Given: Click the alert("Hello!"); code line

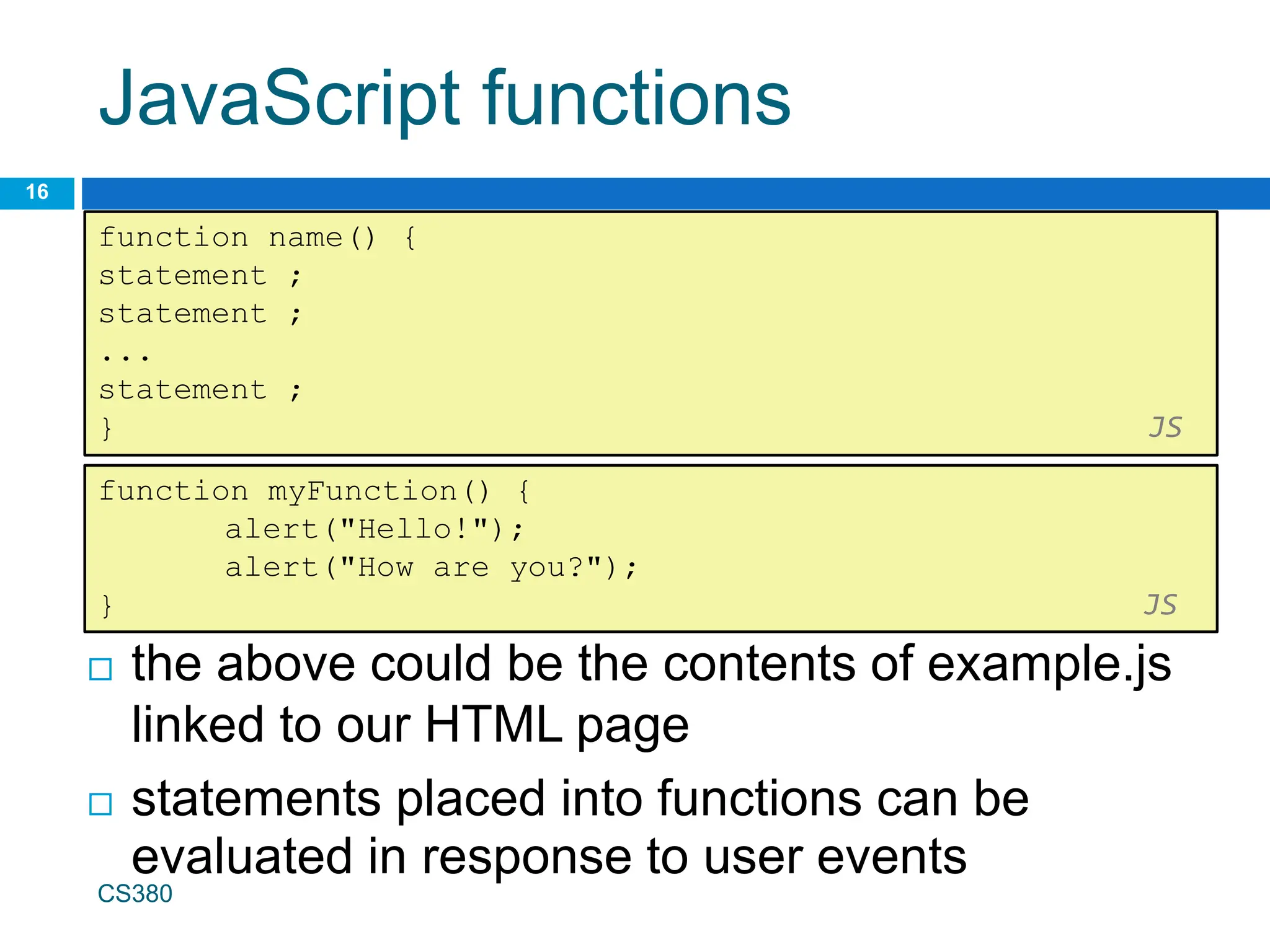Looking at the screenshot, I should click(x=375, y=530).
